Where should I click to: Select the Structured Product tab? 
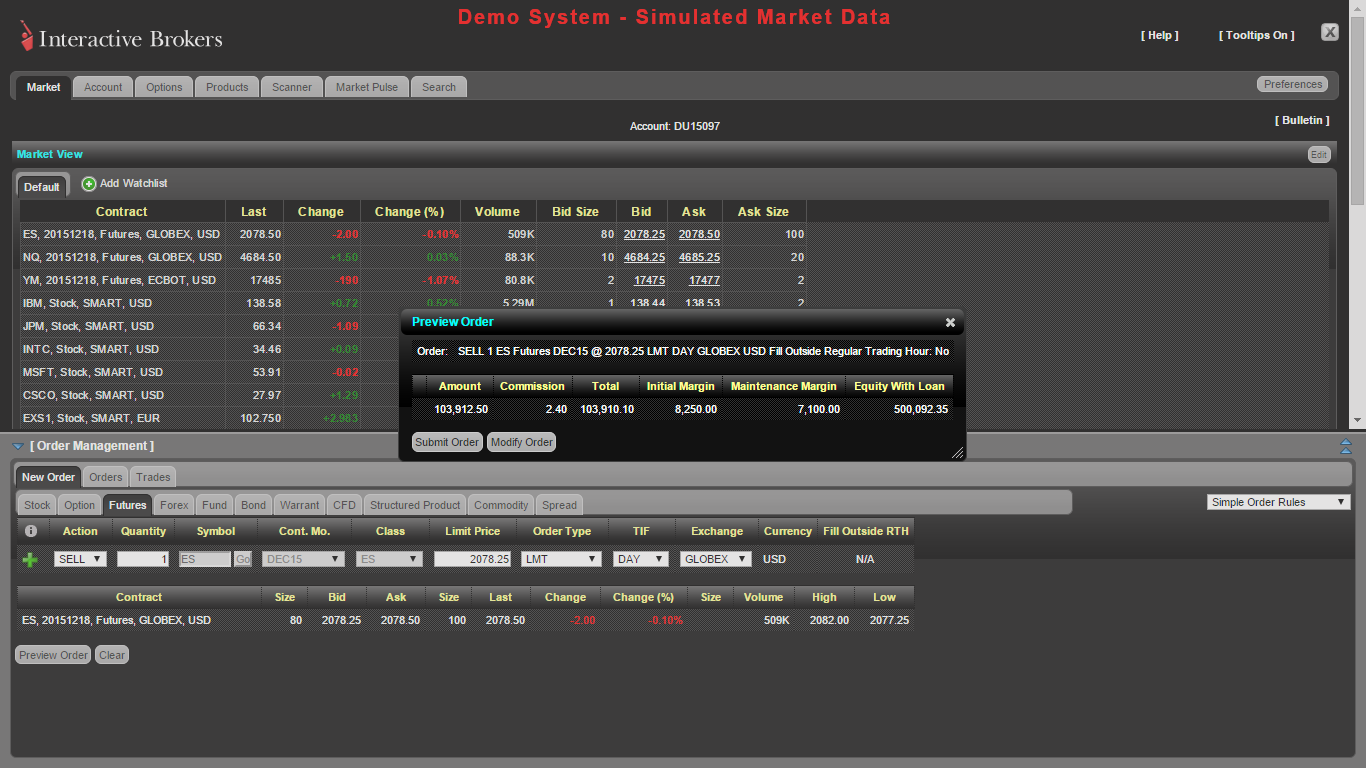click(415, 505)
